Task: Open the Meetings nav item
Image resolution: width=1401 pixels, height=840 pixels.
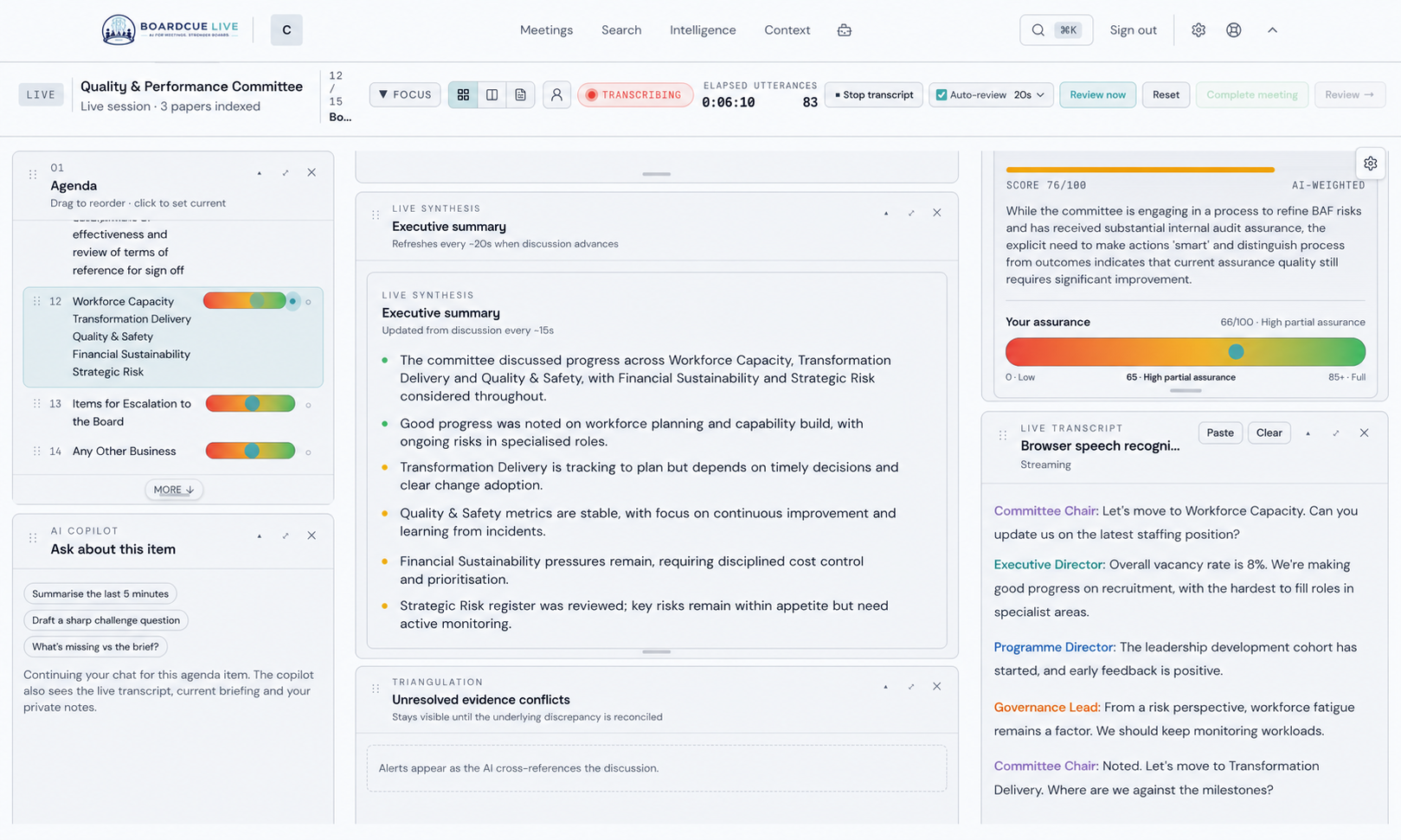Action: pyautogui.click(x=546, y=30)
